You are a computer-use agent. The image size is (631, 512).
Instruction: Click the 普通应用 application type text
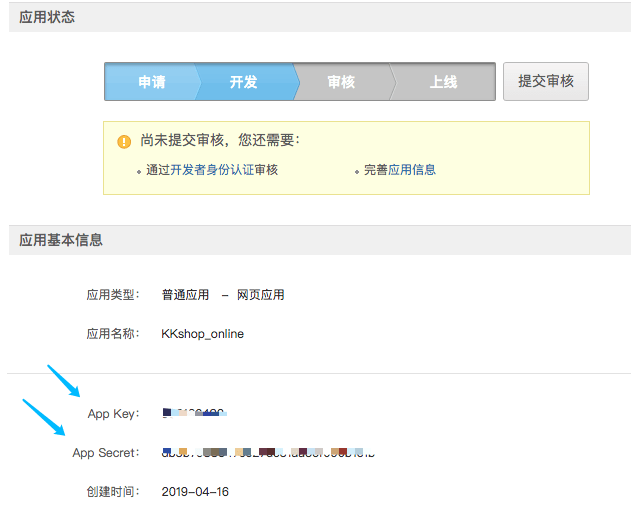click(x=185, y=295)
